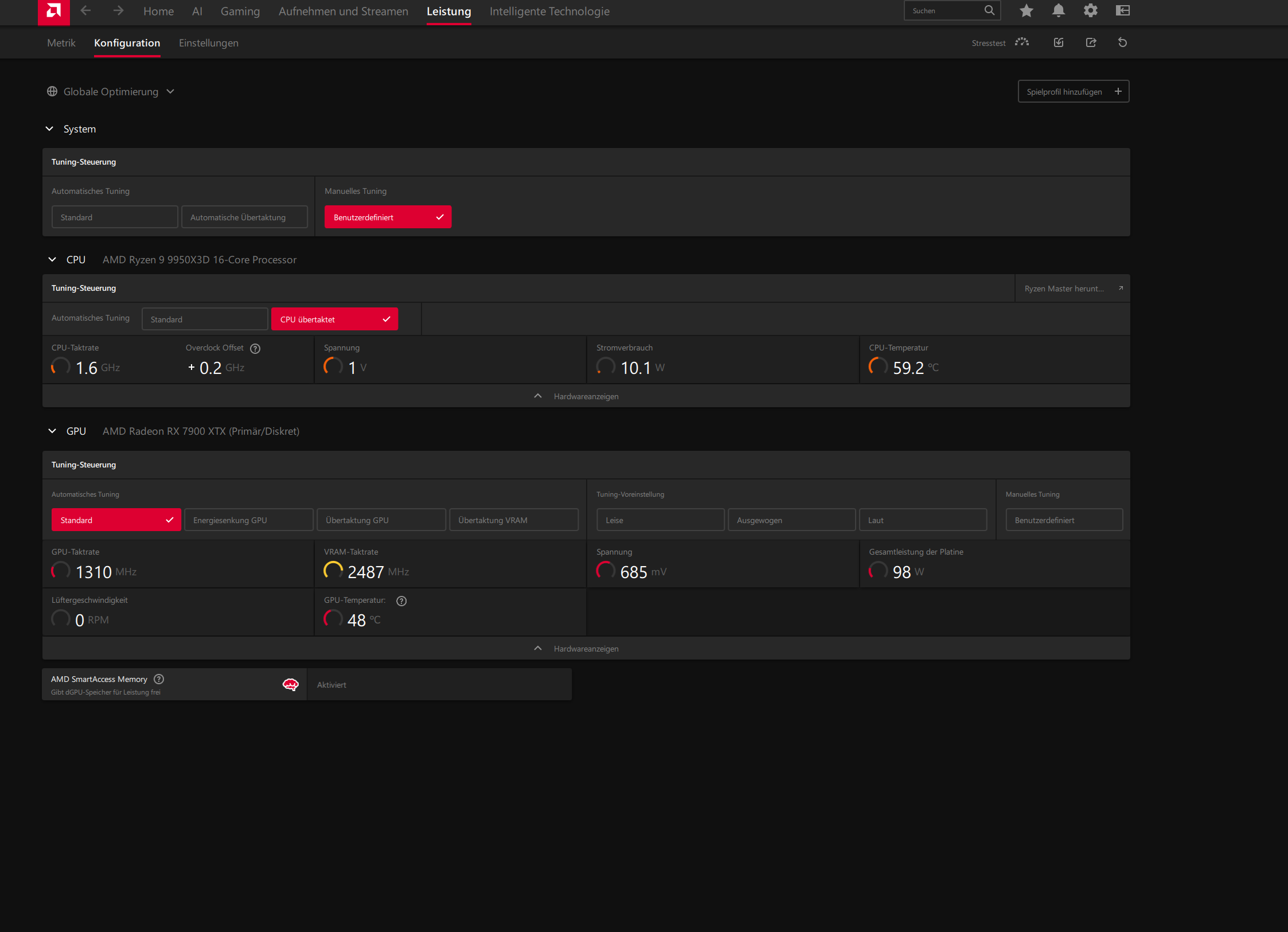Start the Stresstest gauge icon
The image size is (1288, 932).
(1022, 42)
